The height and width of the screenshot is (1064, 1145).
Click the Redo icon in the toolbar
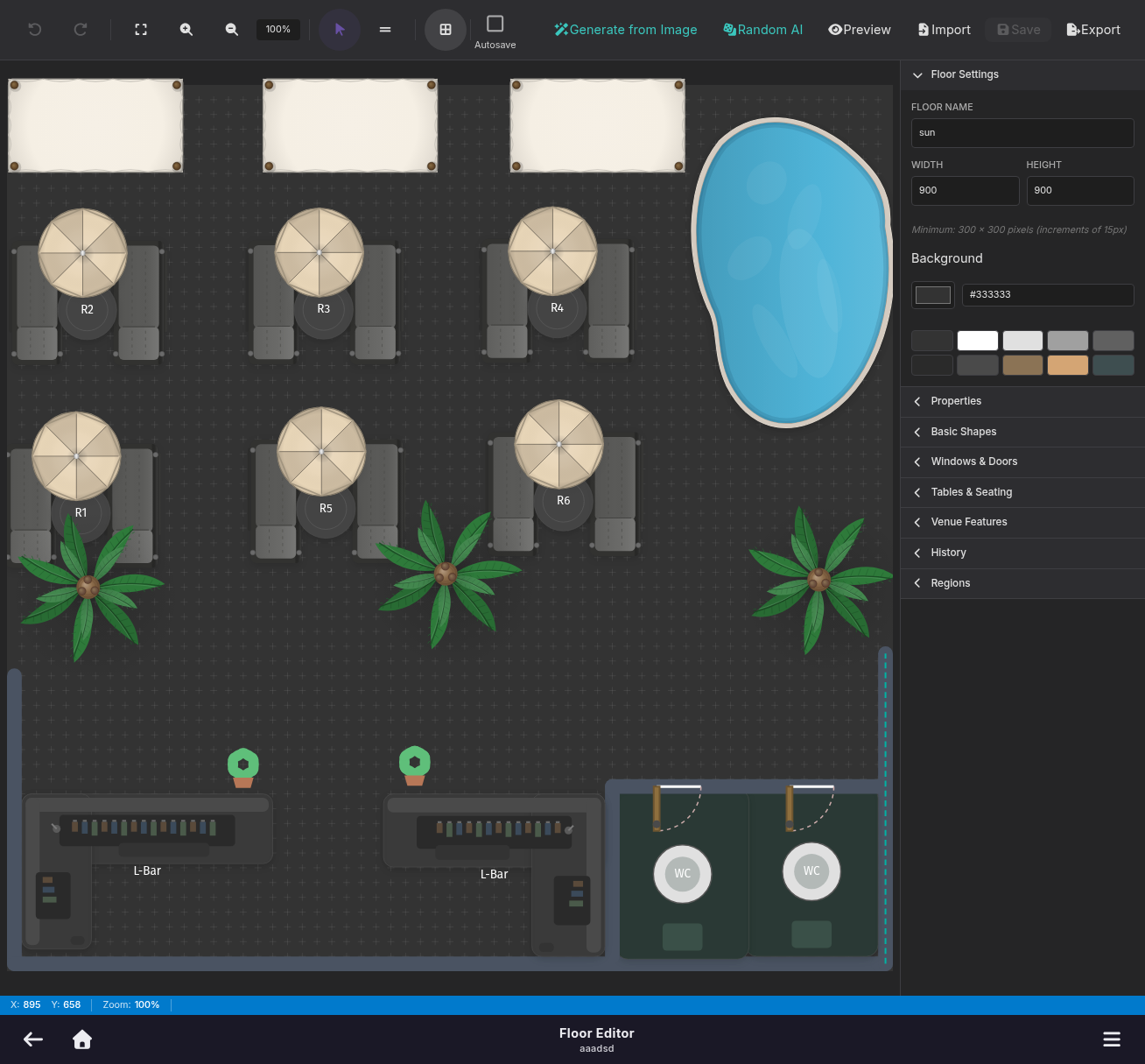coord(80,29)
